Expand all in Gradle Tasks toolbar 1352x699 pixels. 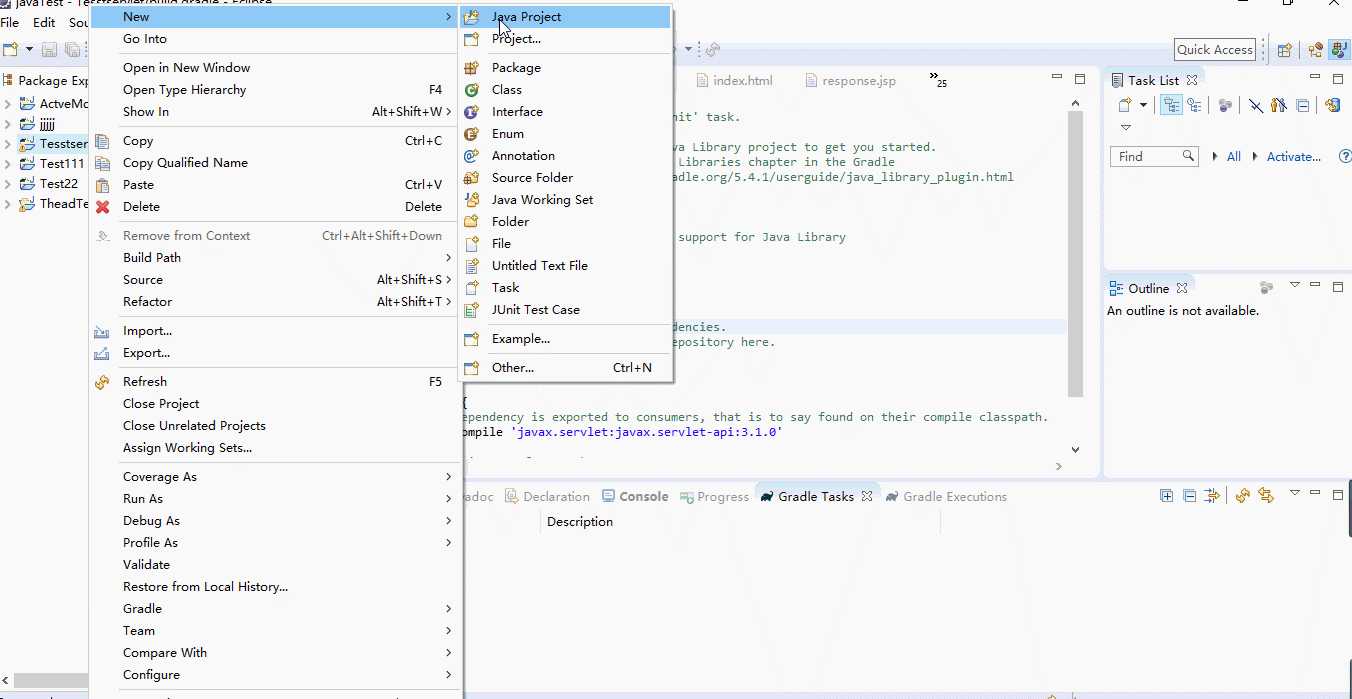(1167, 496)
